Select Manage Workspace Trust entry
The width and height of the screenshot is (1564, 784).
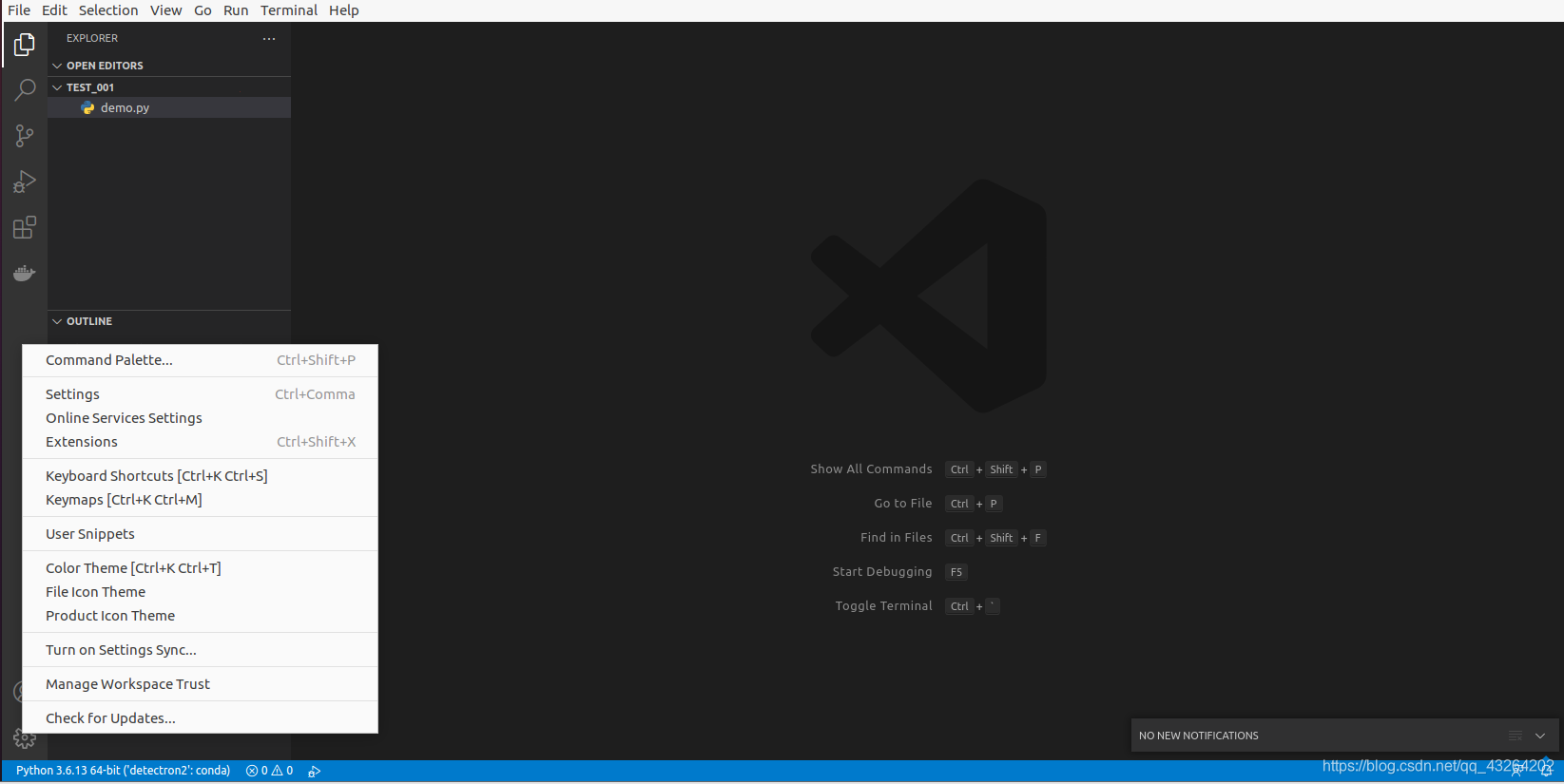(201, 684)
